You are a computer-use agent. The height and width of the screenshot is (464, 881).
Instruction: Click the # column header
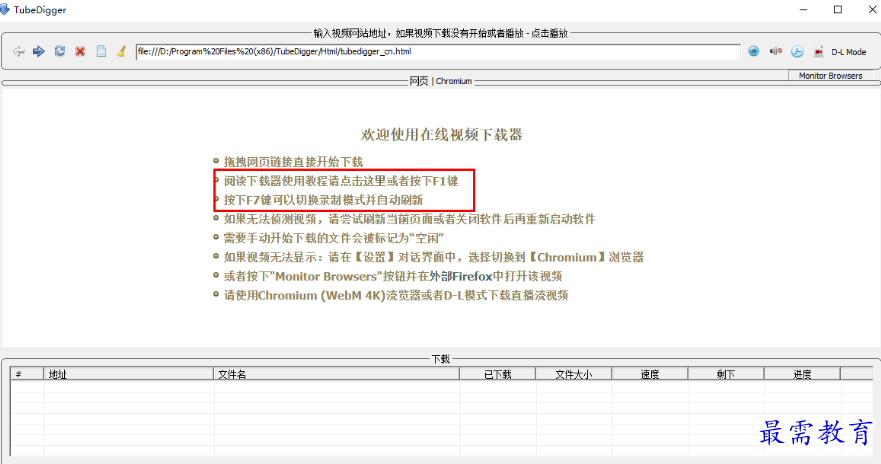[27, 374]
